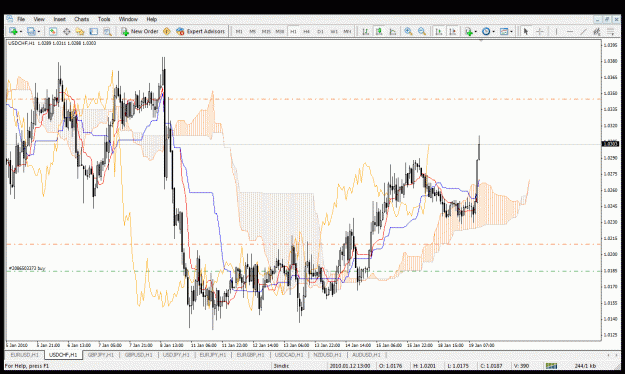Select the Fibonacci Retracement tool
The height and width of the screenshot is (374, 625).
coord(610,31)
